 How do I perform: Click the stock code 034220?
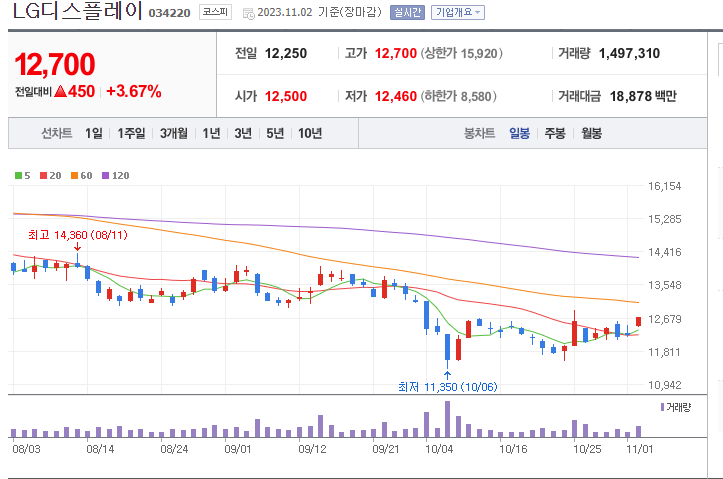(169, 13)
